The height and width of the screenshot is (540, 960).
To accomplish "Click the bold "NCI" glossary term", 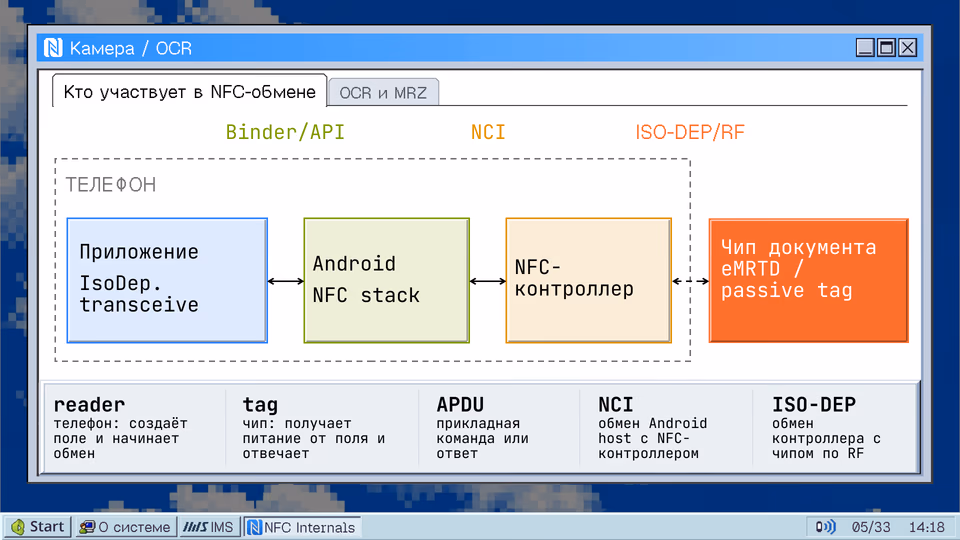I will [x=616, y=405].
